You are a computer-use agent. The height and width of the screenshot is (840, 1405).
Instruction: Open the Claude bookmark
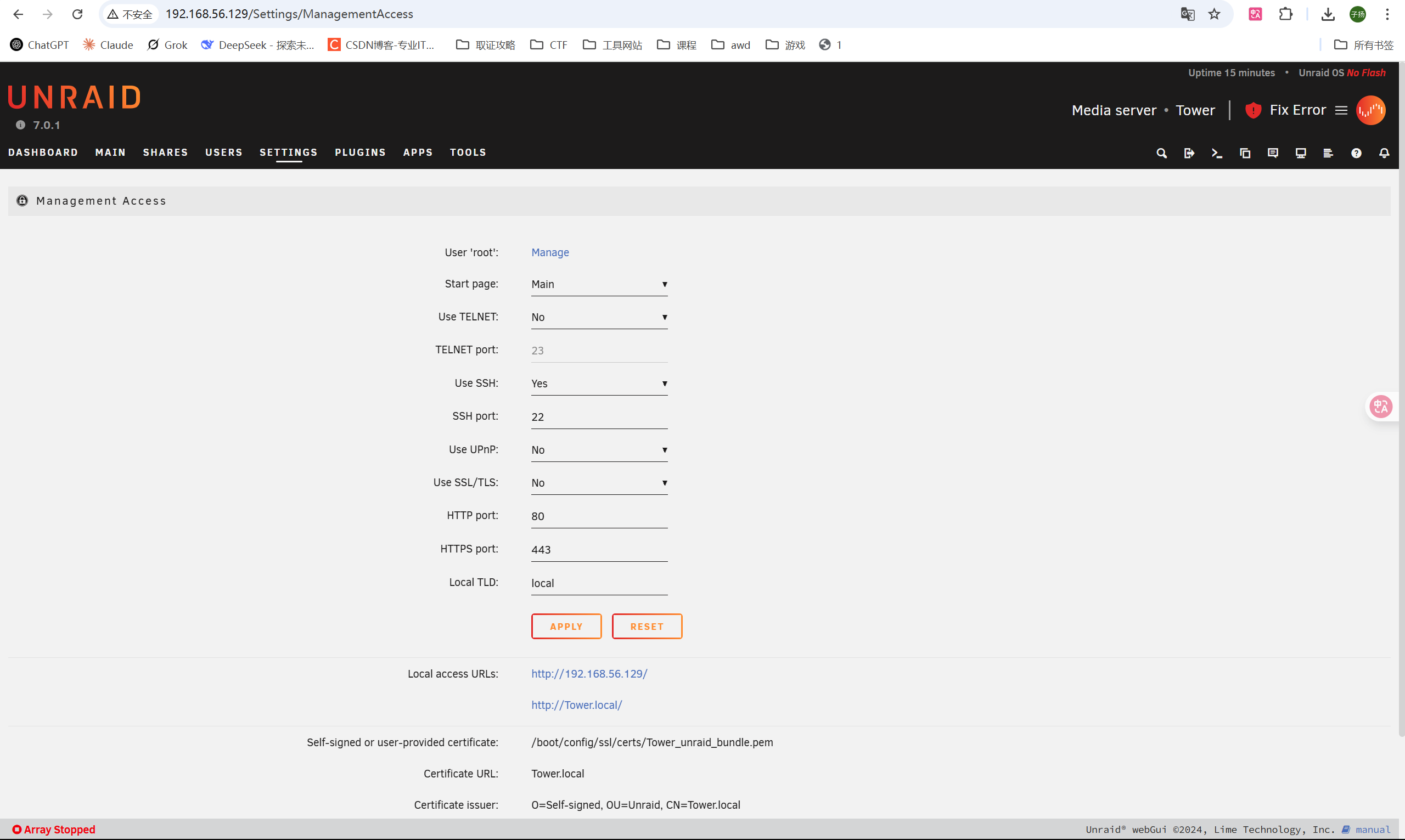(108, 45)
